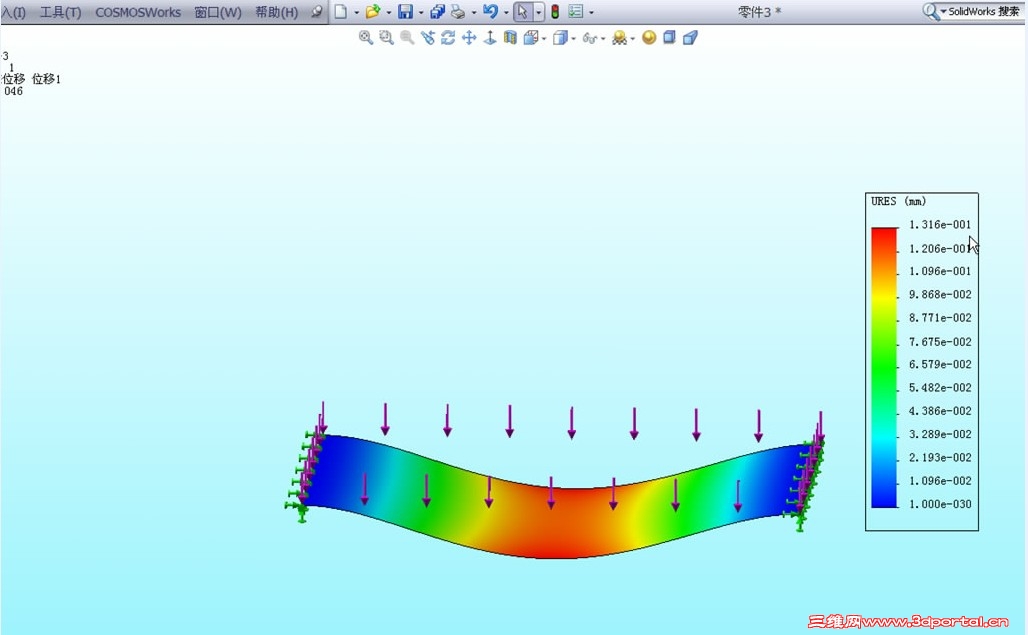Expand the View Orientation dropdown arrow
Image resolution: width=1028 pixels, height=635 pixels.
pyautogui.click(x=544, y=39)
